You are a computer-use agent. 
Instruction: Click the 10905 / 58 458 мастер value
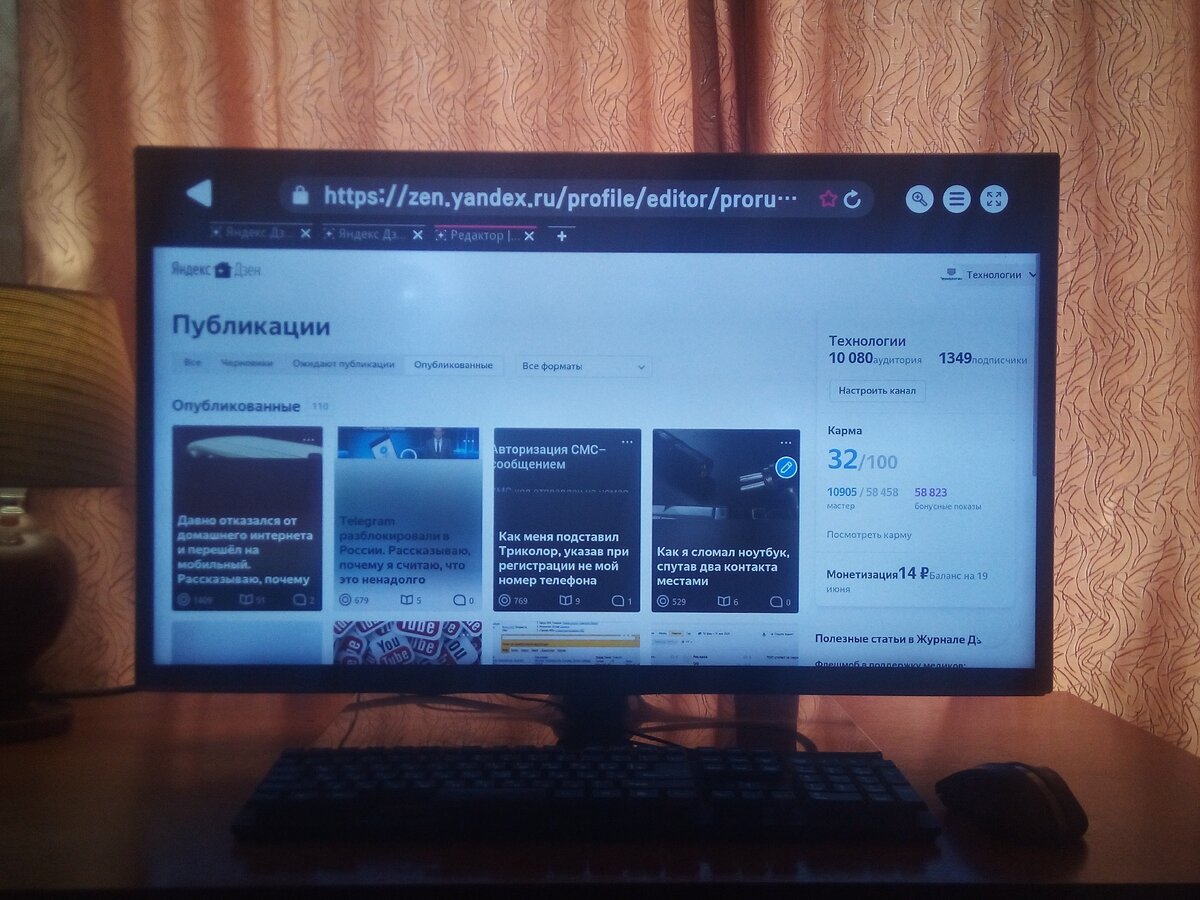coord(863,498)
